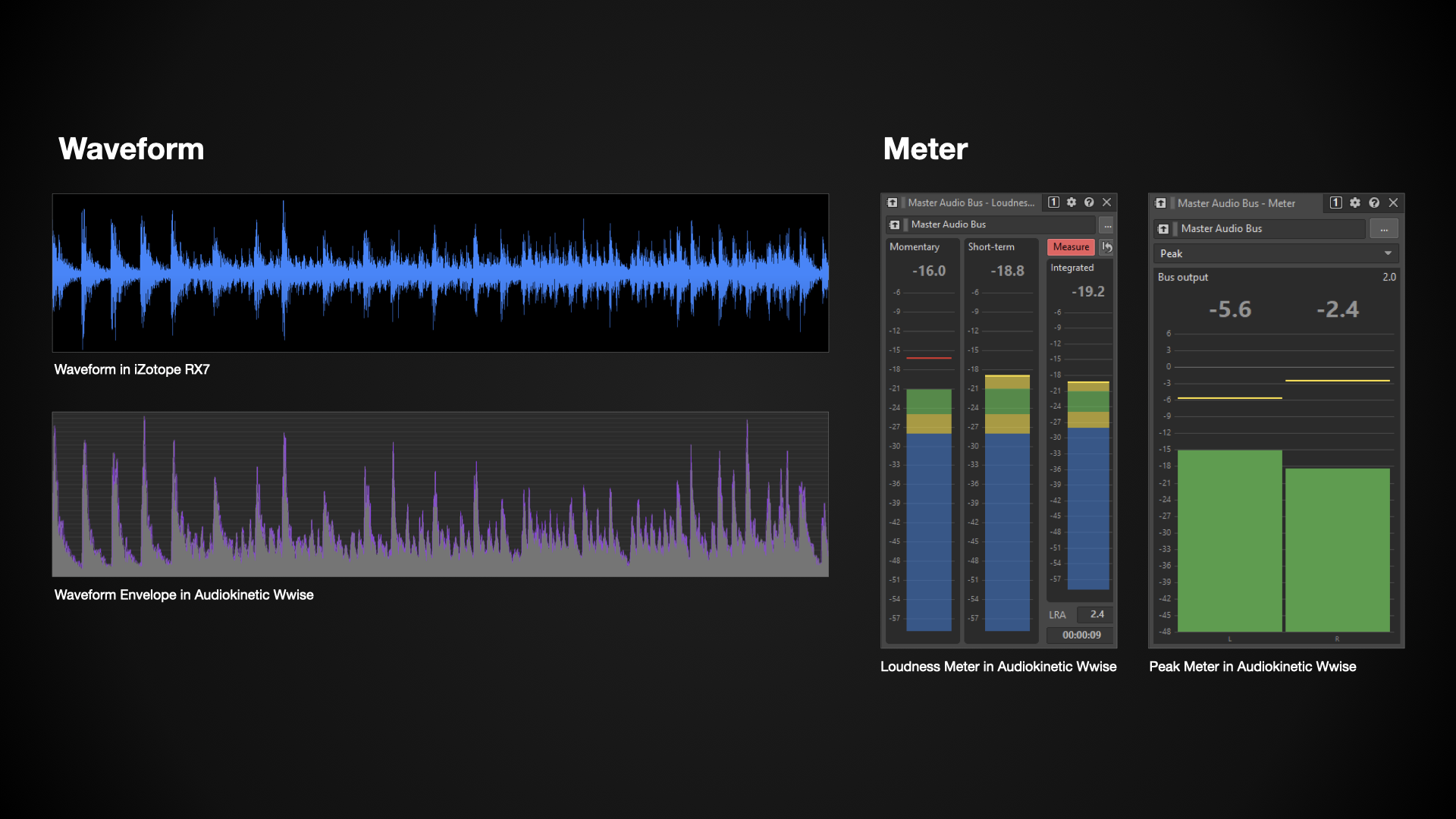
Task: Click the 'Peak Meter in Audiokinetic Wwise' caption
Action: pos(1252,667)
